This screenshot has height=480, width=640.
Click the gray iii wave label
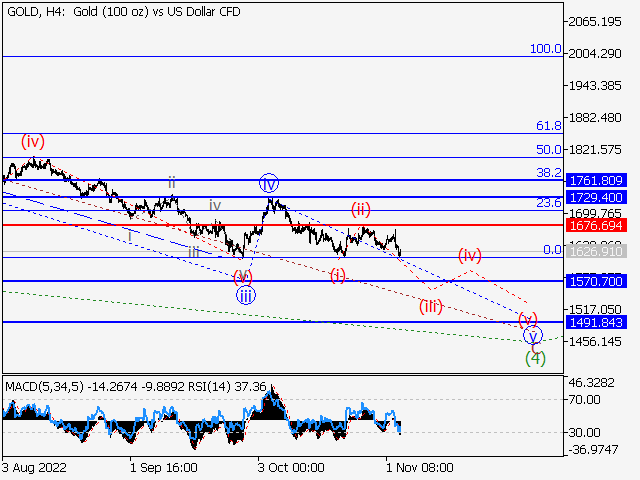coord(193,253)
